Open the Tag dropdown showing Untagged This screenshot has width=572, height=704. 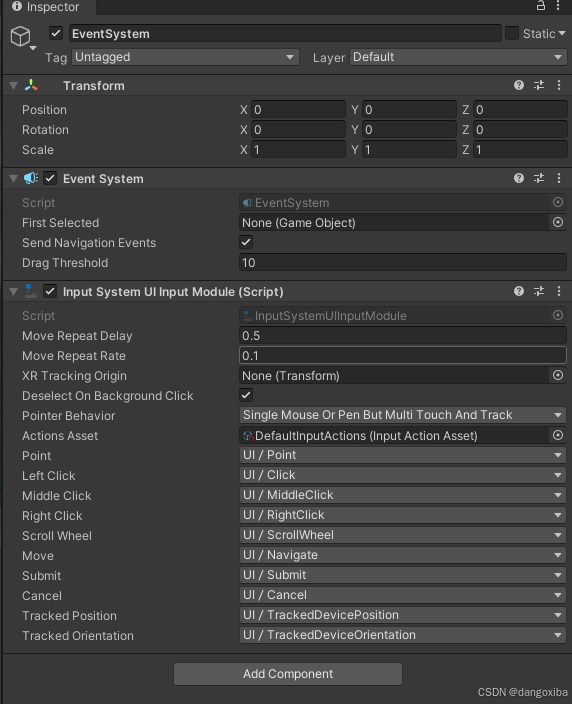pos(185,57)
